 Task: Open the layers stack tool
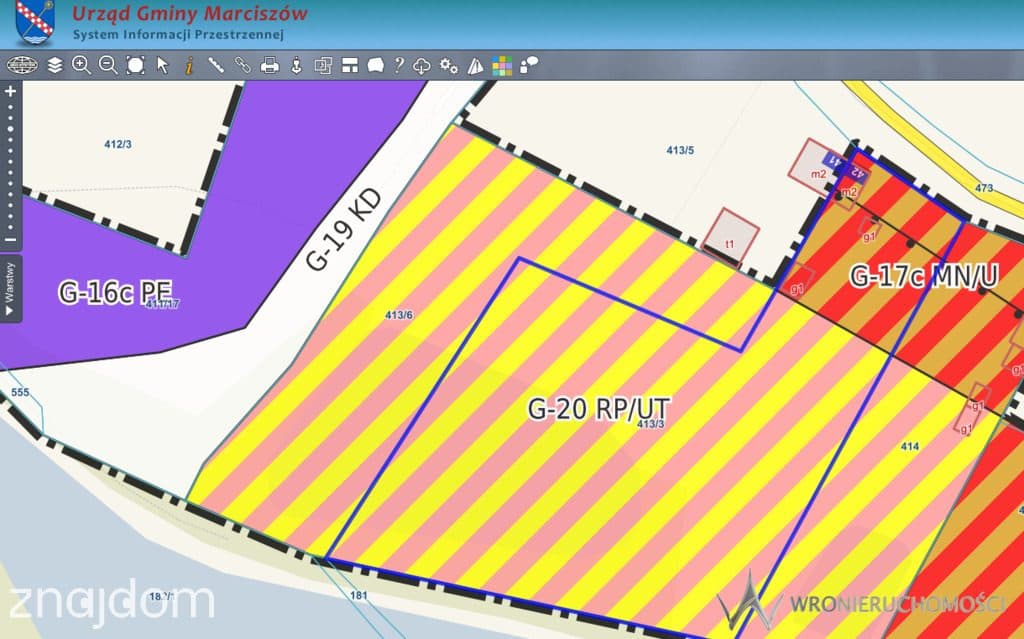tap(56, 65)
